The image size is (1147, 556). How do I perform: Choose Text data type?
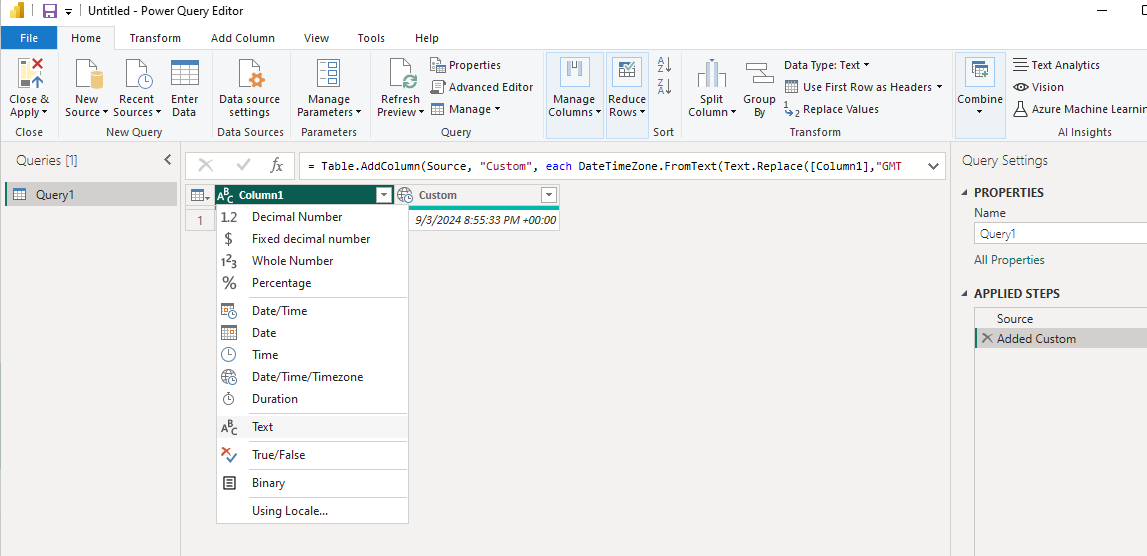[x=312, y=427]
